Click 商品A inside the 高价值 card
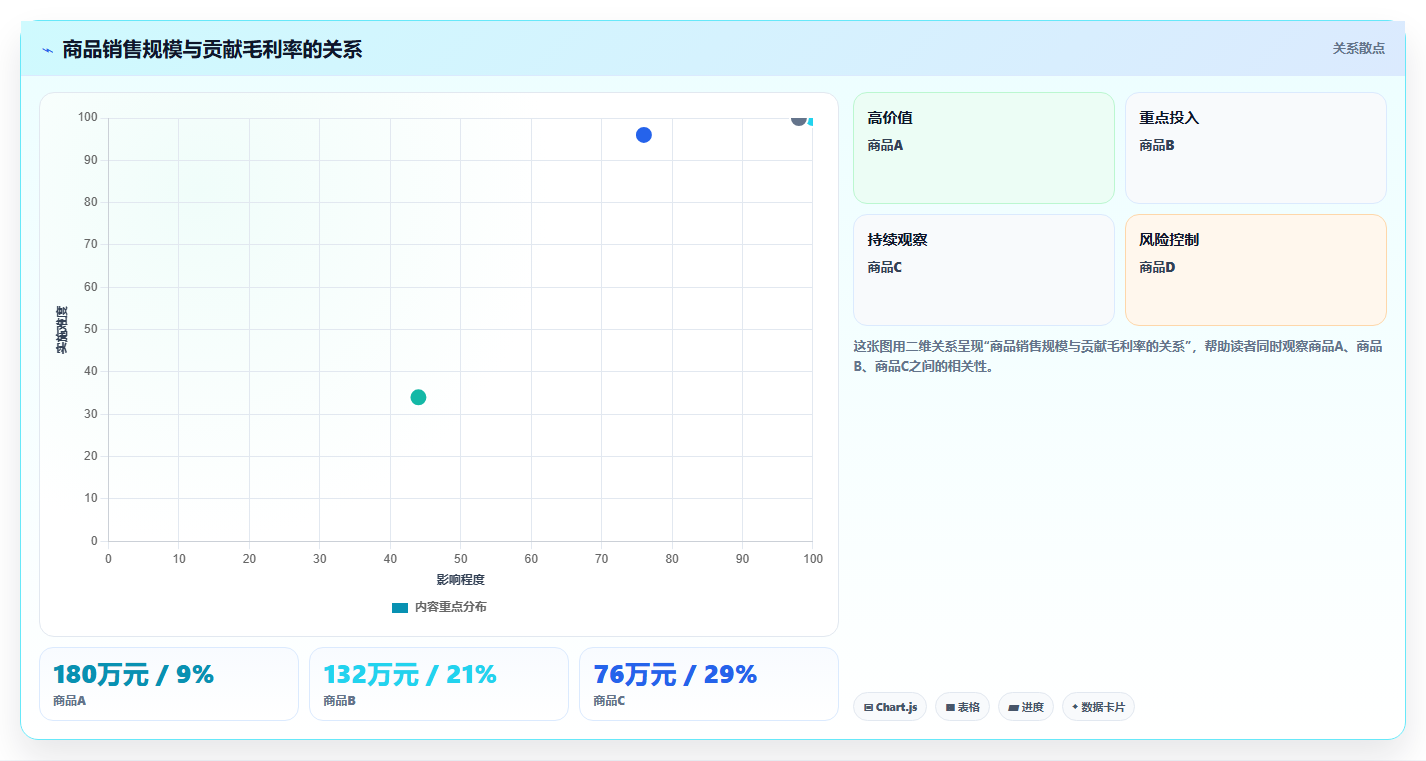This screenshot has height=761, width=1426. click(x=885, y=145)
